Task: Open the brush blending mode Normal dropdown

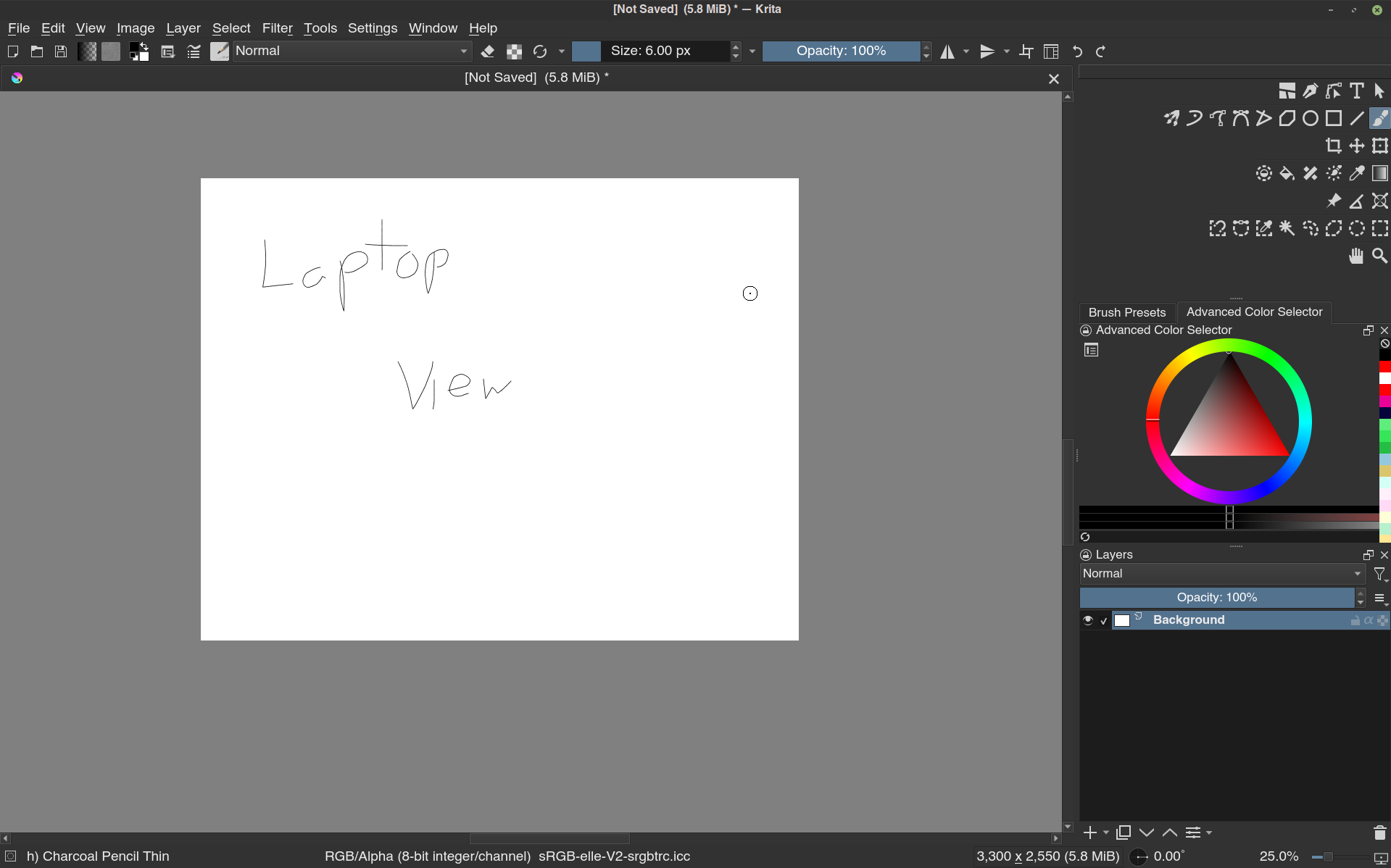Action: (352, 51)
